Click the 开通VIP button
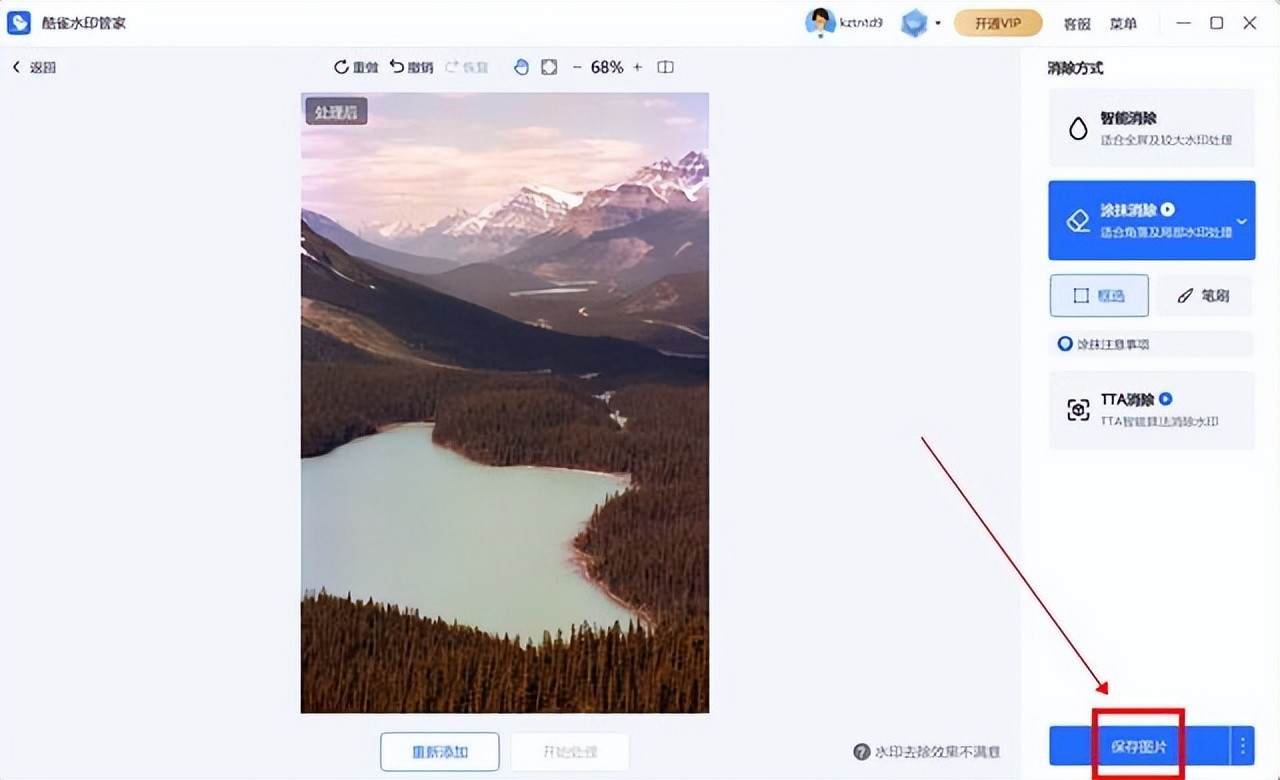Viewport: 1280px width, 780px height. click(x=997, y=23)
